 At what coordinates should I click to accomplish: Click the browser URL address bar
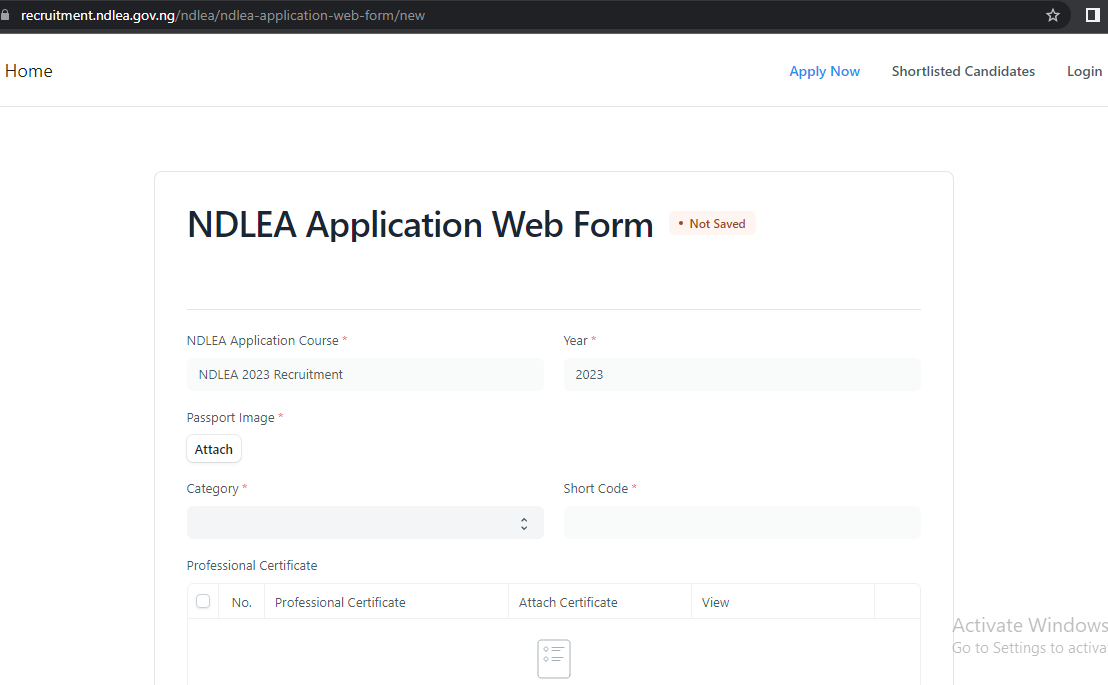[x=500, y=15]
